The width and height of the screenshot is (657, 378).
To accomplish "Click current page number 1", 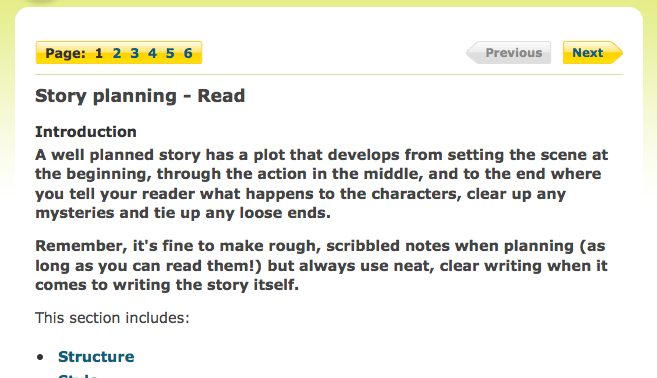I will click(99, 53).
